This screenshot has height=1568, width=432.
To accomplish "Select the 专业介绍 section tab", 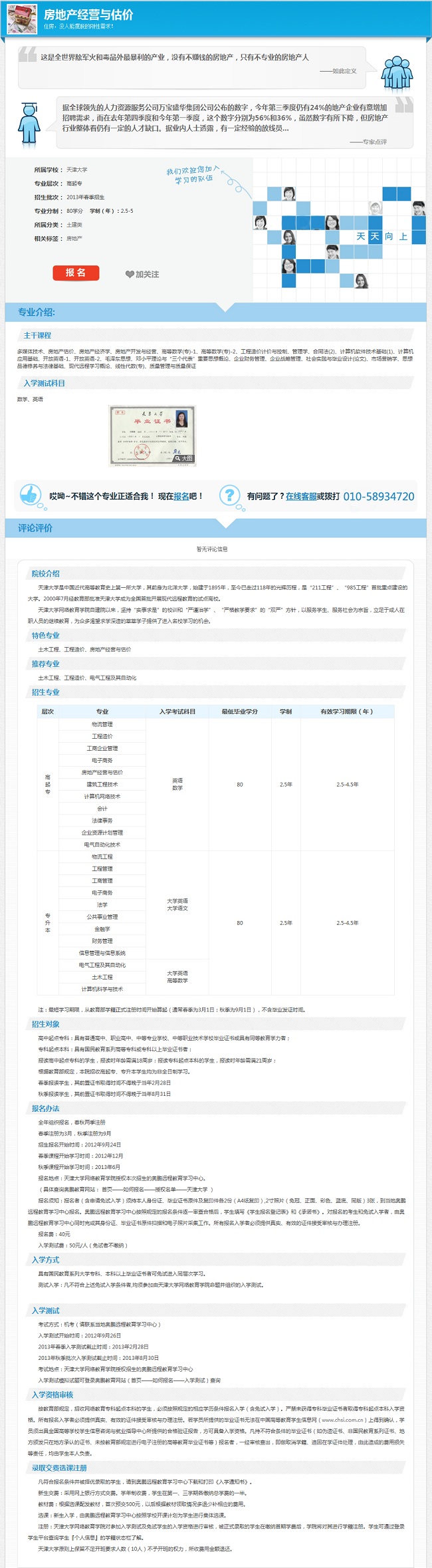I will point(37,312).
